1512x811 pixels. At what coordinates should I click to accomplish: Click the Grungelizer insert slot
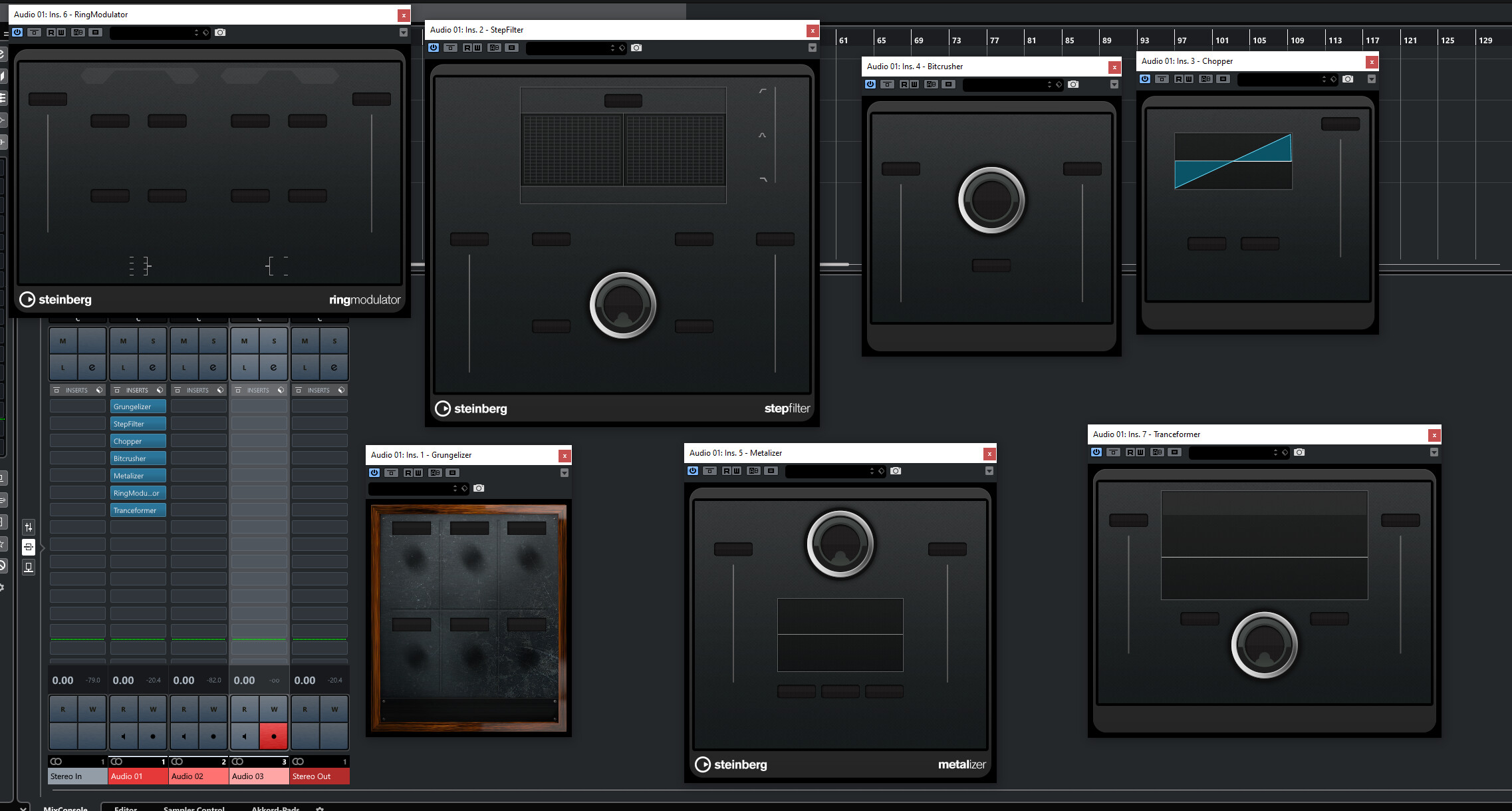(x=138, y=406)
